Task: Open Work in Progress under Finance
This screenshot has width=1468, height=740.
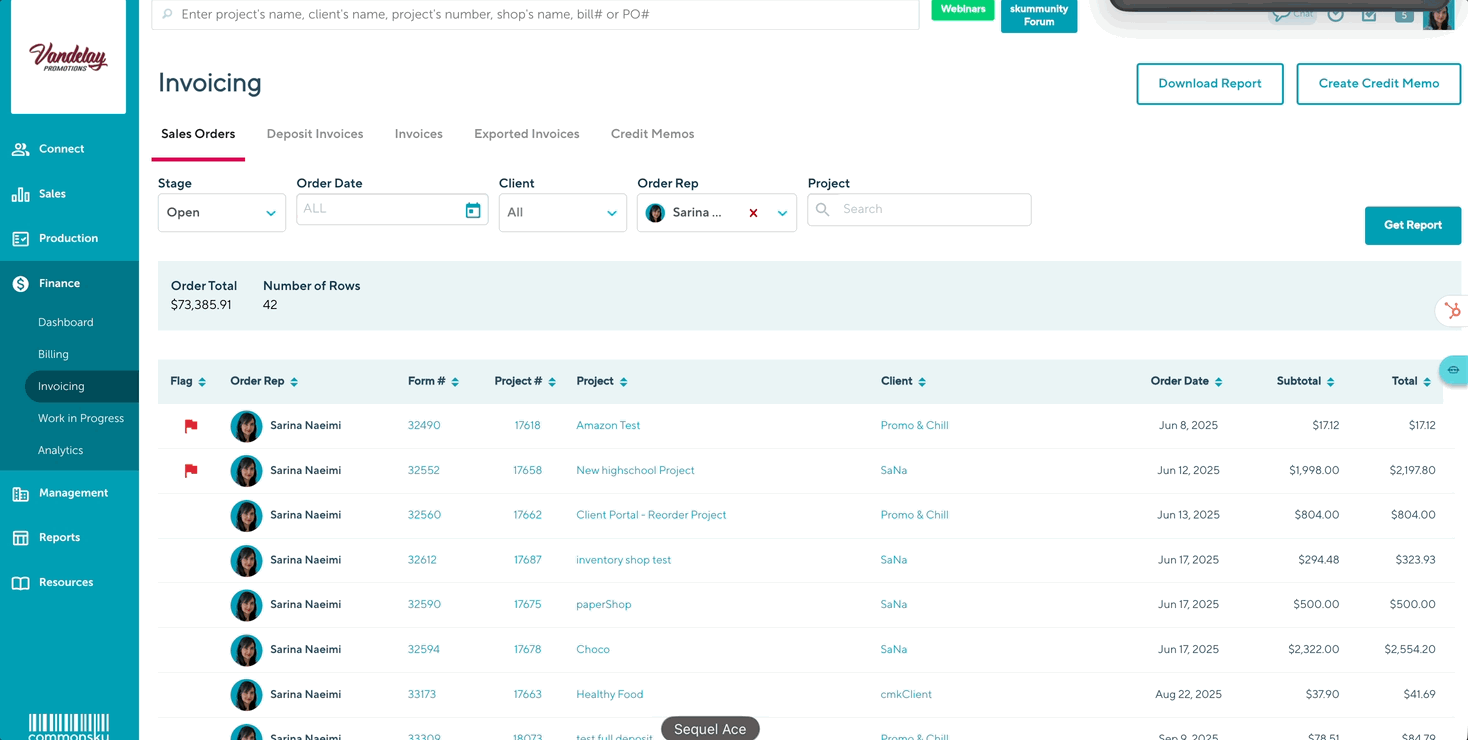Action: [x=81, y=419]
